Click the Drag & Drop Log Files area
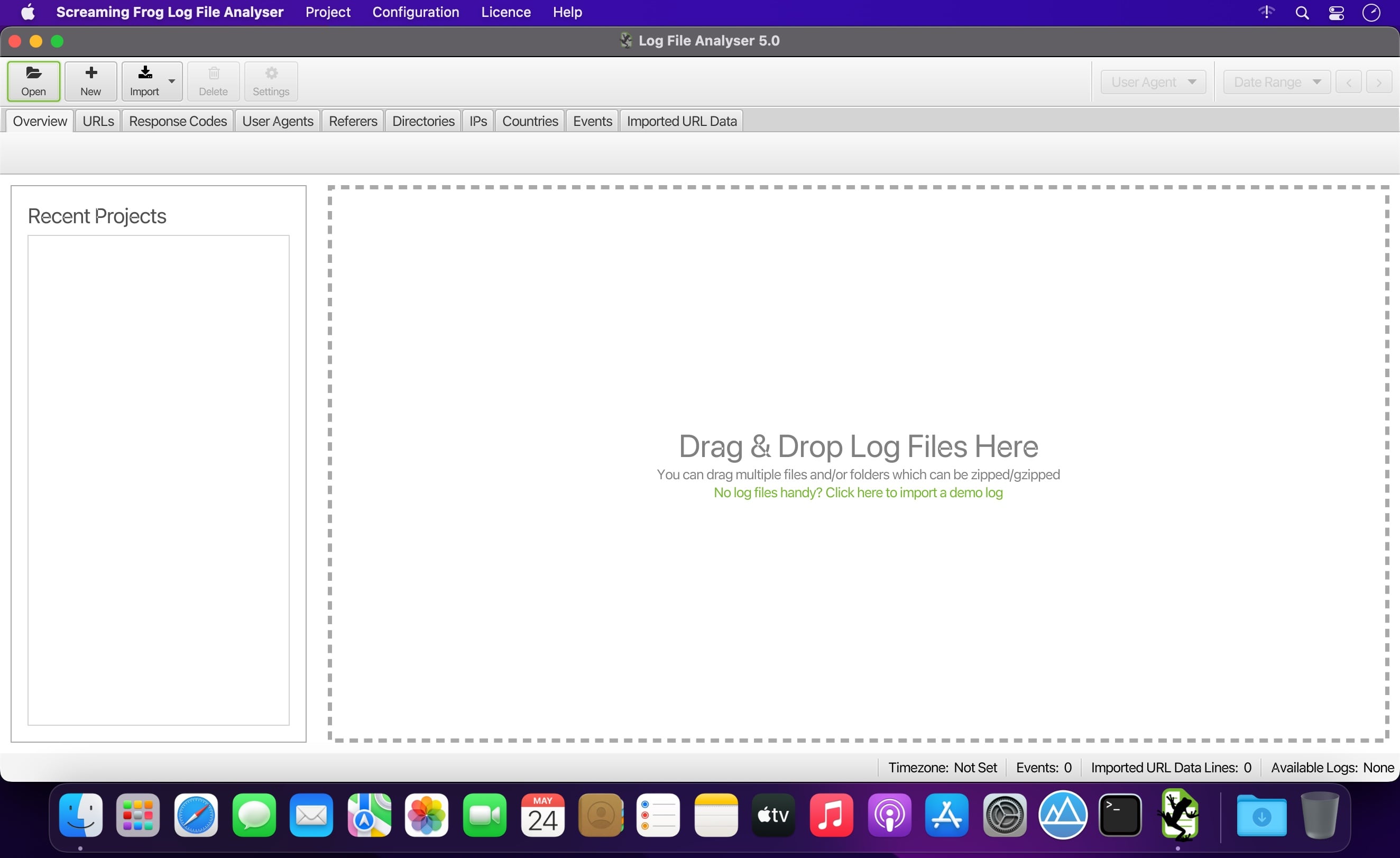Screen dimensions: 1400x858 (858, 463)
